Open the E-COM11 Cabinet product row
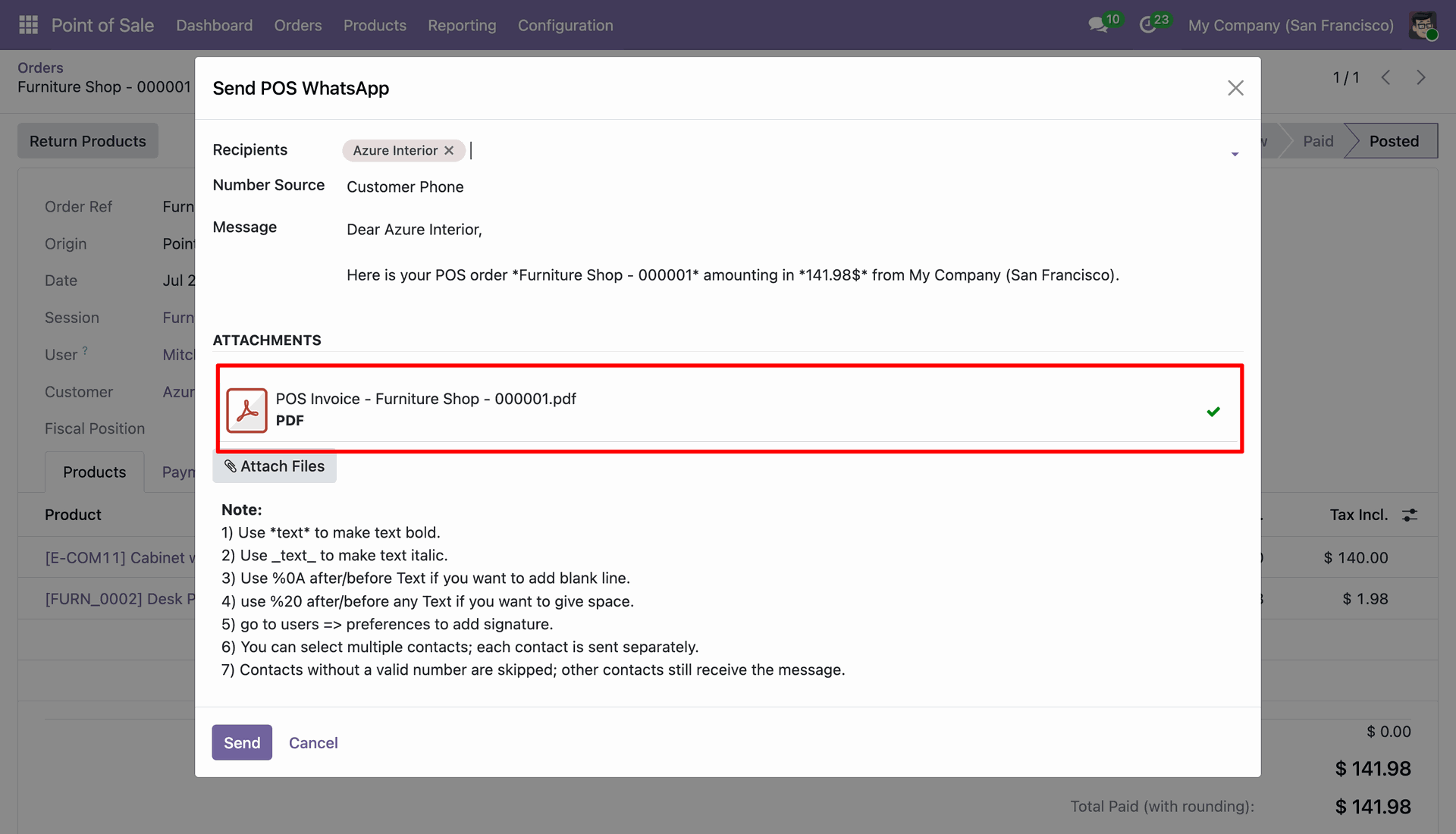Image resolution: width=1456 pixels, height=834 pixels. tap(120, 558)
